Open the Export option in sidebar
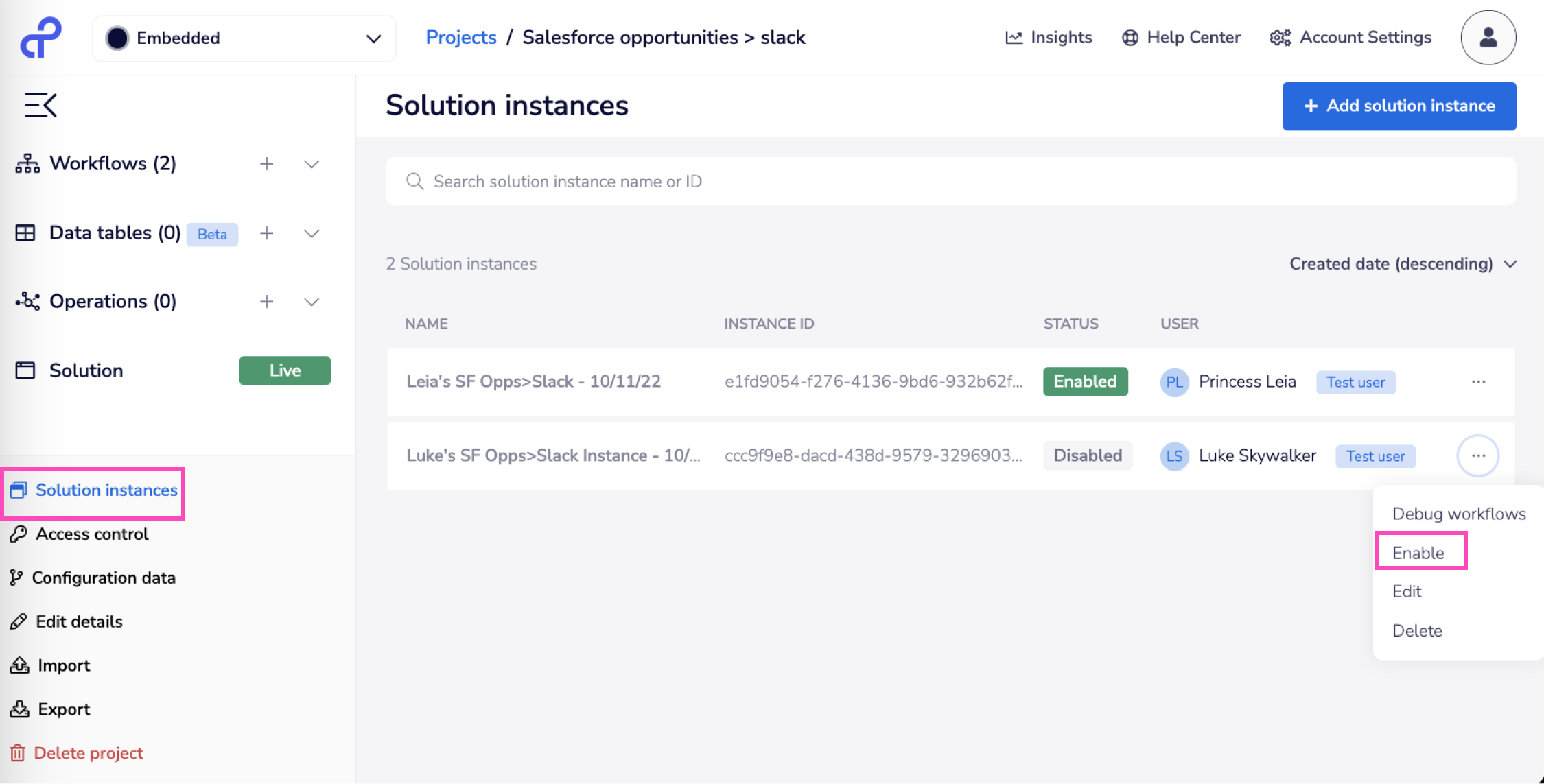 pyautogui.click(x=63, y=709)
